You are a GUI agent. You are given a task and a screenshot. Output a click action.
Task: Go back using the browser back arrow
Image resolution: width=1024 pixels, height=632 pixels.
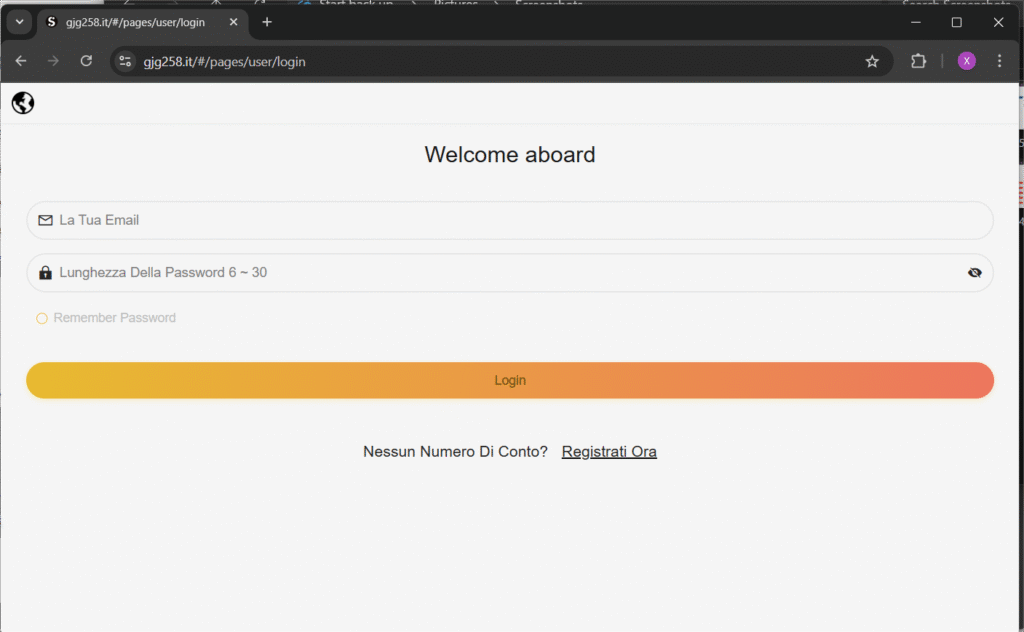21,62
